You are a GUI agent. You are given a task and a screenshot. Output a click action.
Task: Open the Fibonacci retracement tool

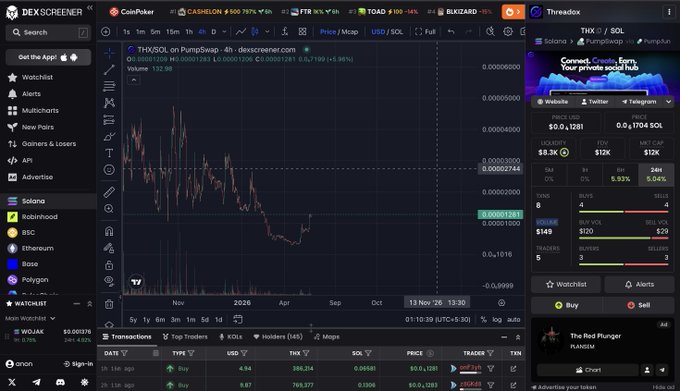click(109, 86)
